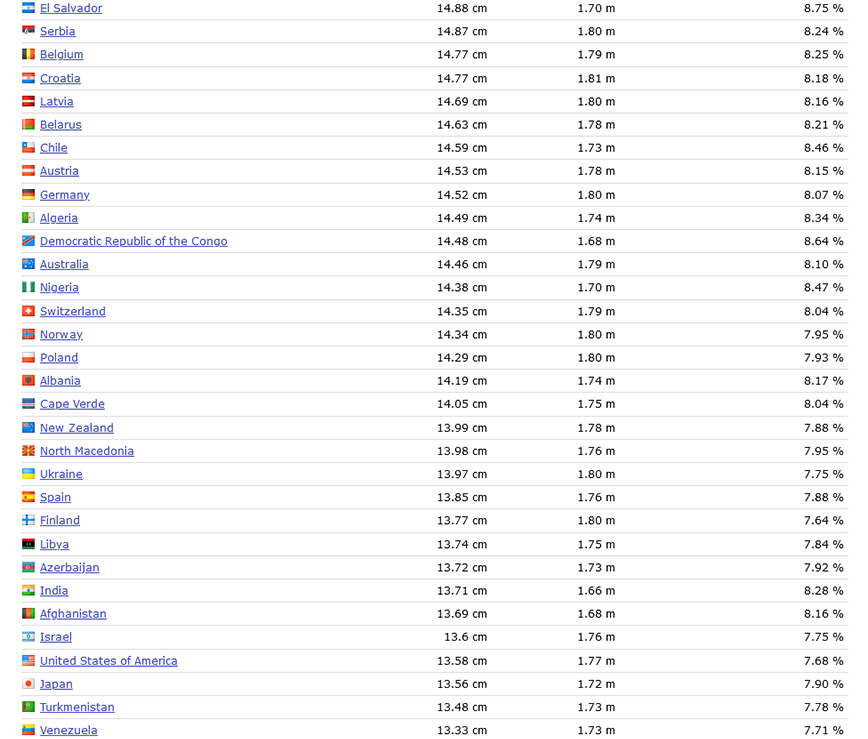Click the Japan flag icon
The width and height of the screenshot is (868, 739).
(28, 684)
